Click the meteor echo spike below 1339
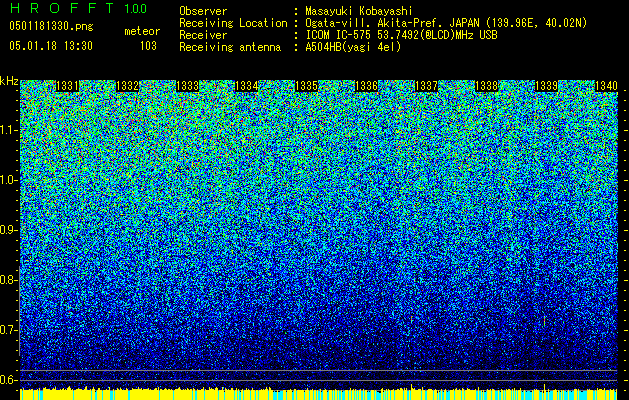This screenshot has width=629, height=400. 544,321
